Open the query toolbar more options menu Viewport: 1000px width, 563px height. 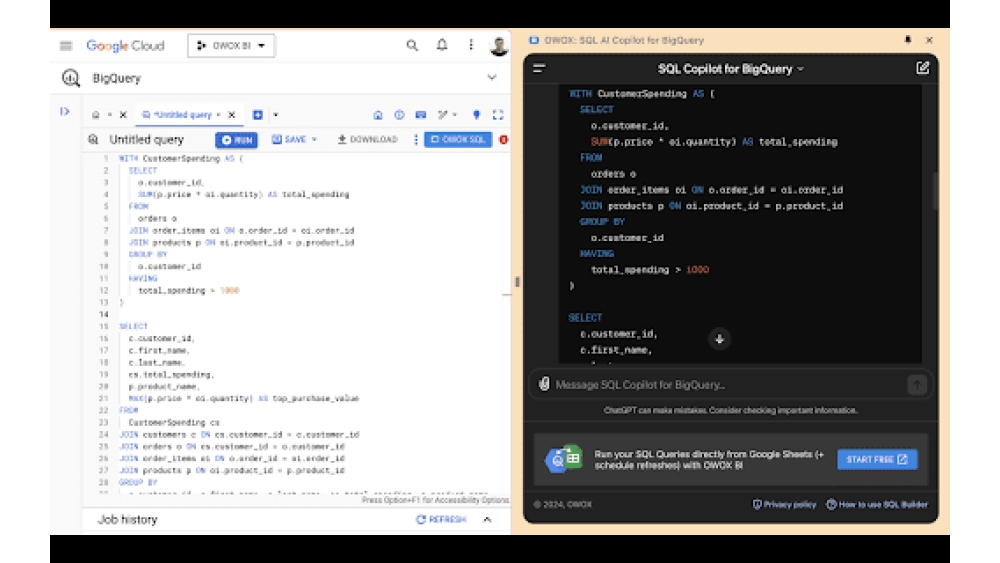pos(416,139)
